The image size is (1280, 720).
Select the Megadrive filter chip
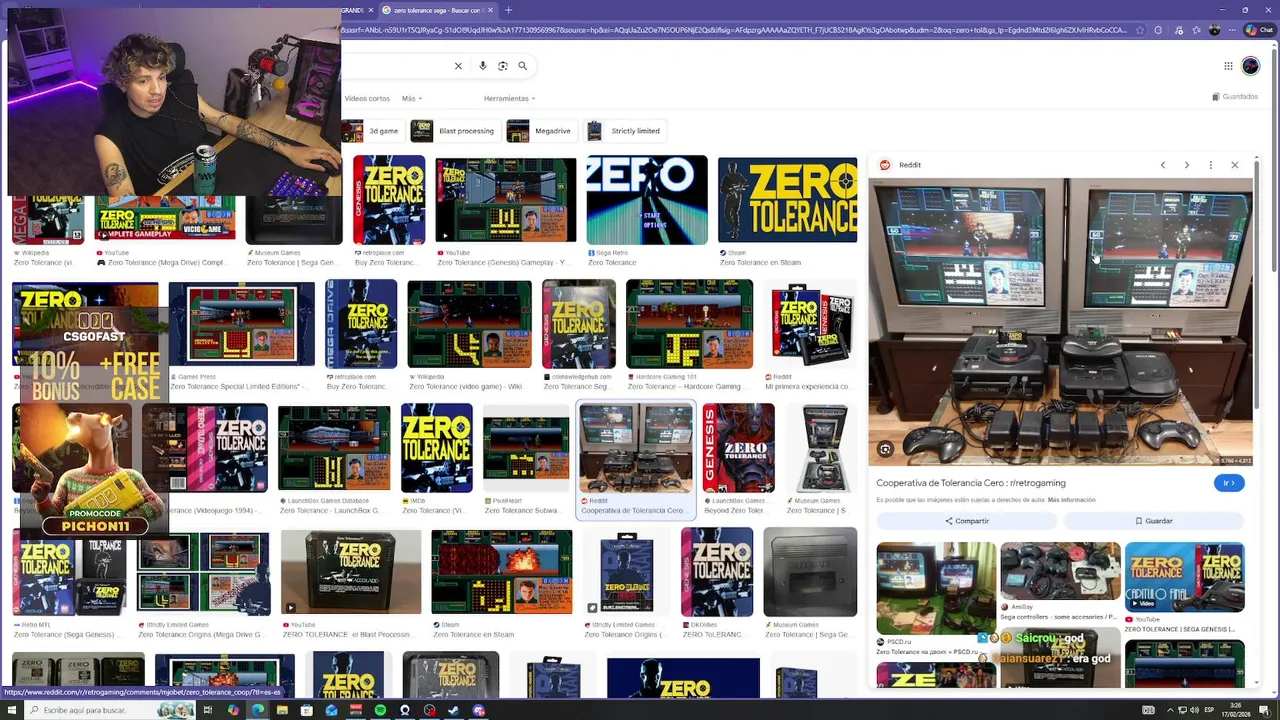coord(541,131)
